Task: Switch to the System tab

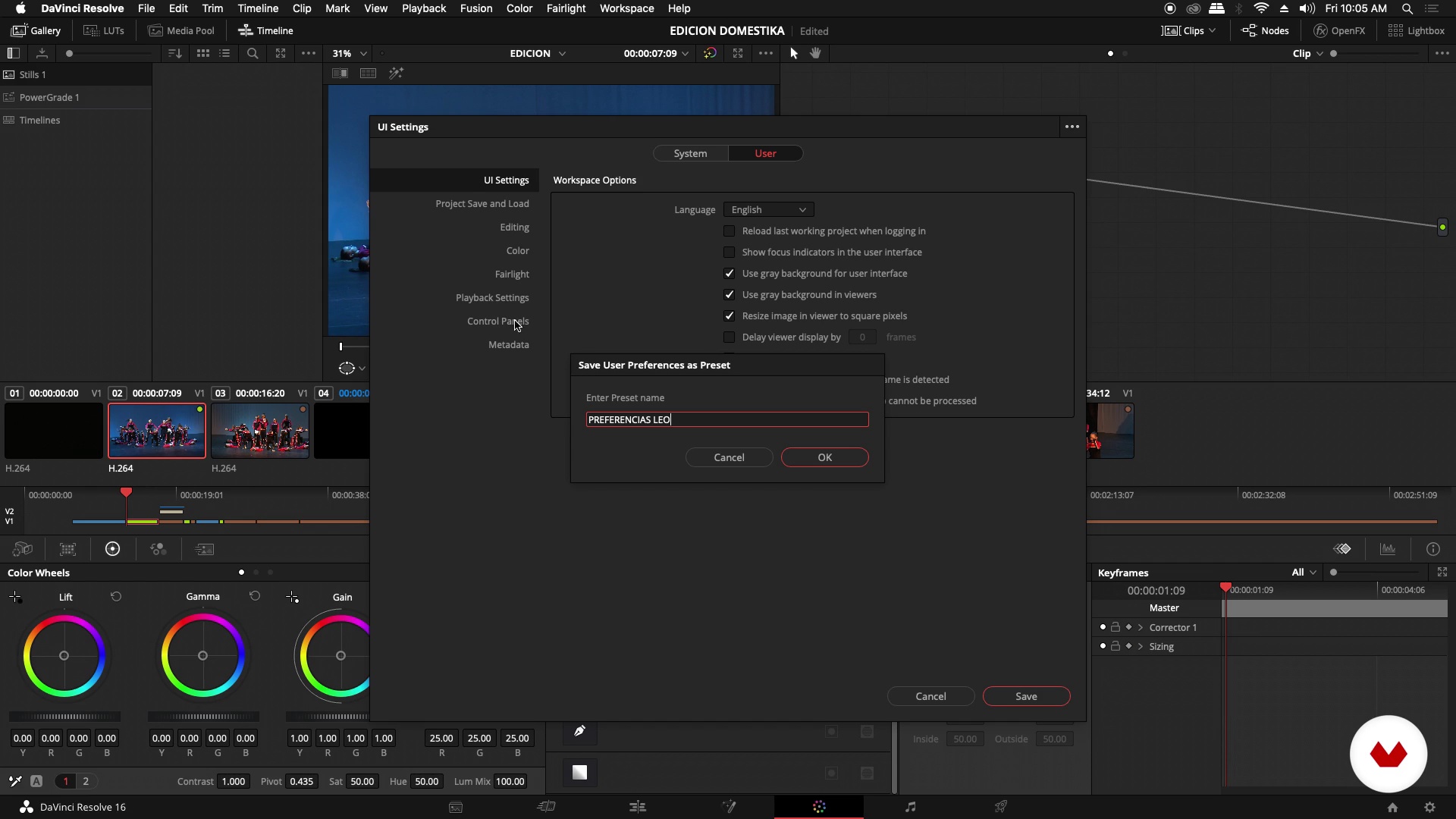Action: (x=690, y=153)
